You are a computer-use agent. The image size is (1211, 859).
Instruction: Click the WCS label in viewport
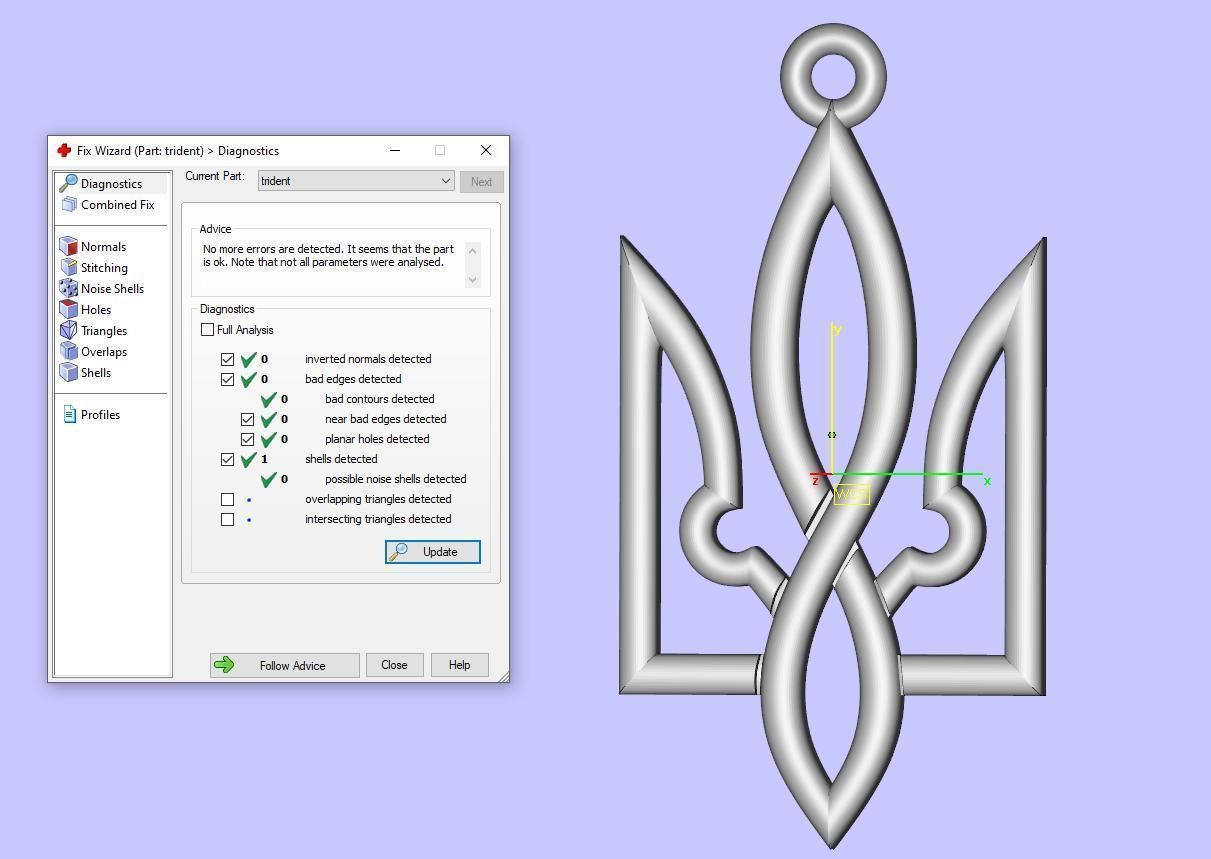click(851, 494)
